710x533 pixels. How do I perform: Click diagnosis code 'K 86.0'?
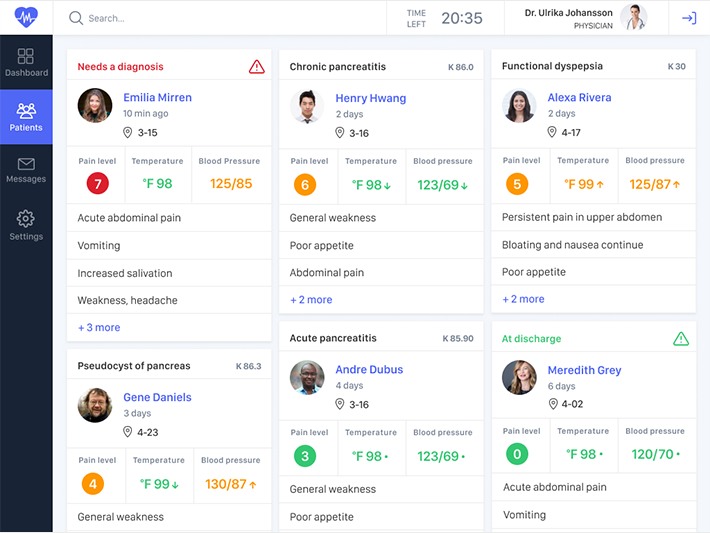click(x=461, y=67)
